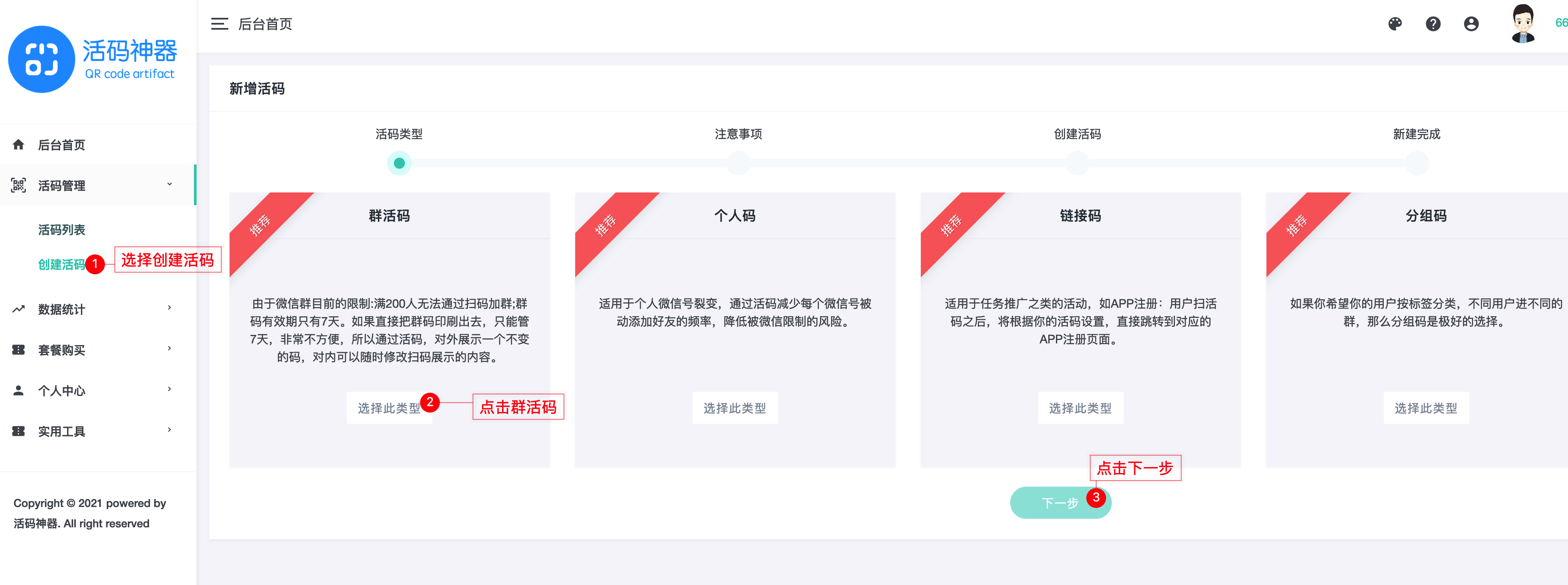Expand the 数据统计 submenu arrow
The width and height of the screenshot is (1568, 585).
(169, 308)
